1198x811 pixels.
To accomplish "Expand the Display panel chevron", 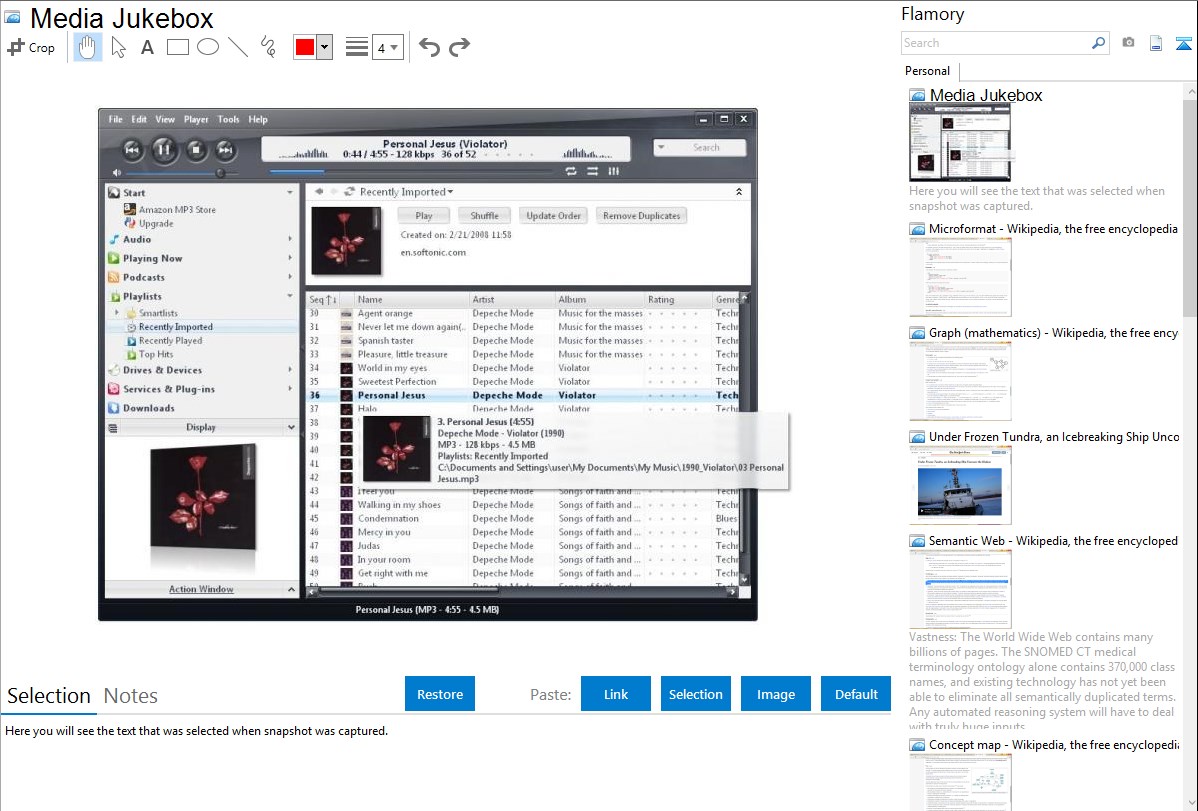I will 290,427.
